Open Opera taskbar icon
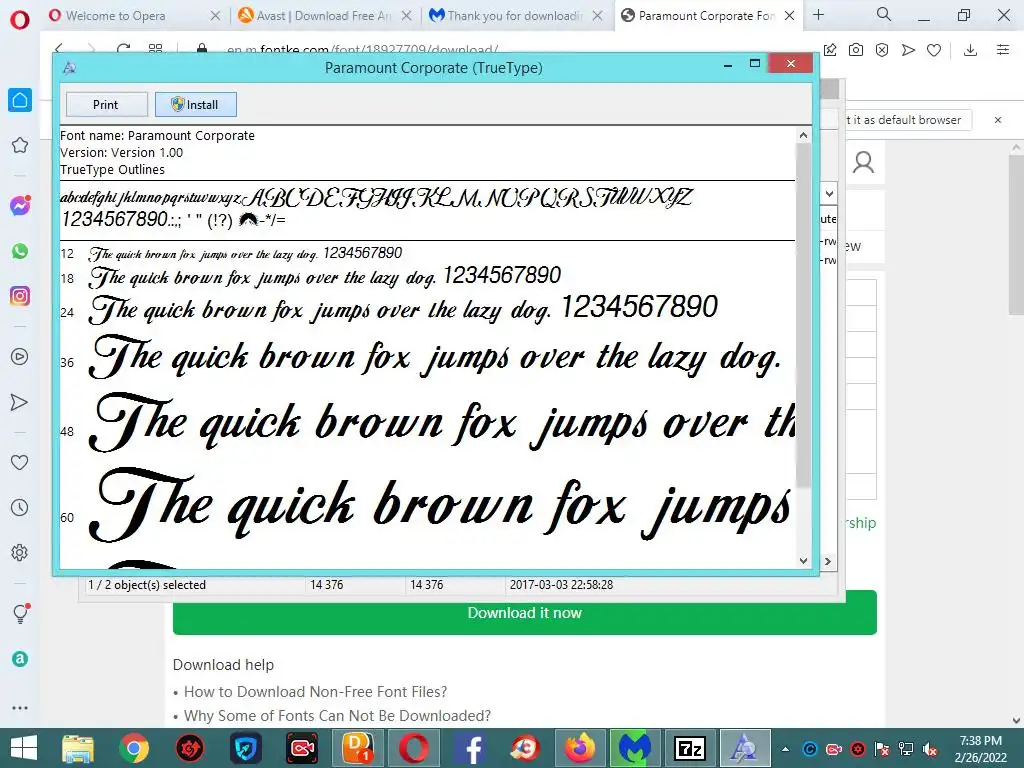 click(413, 748)
